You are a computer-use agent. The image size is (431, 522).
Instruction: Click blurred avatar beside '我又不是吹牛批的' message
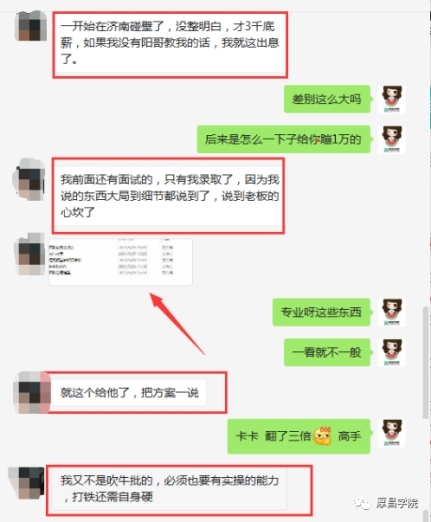27,483
